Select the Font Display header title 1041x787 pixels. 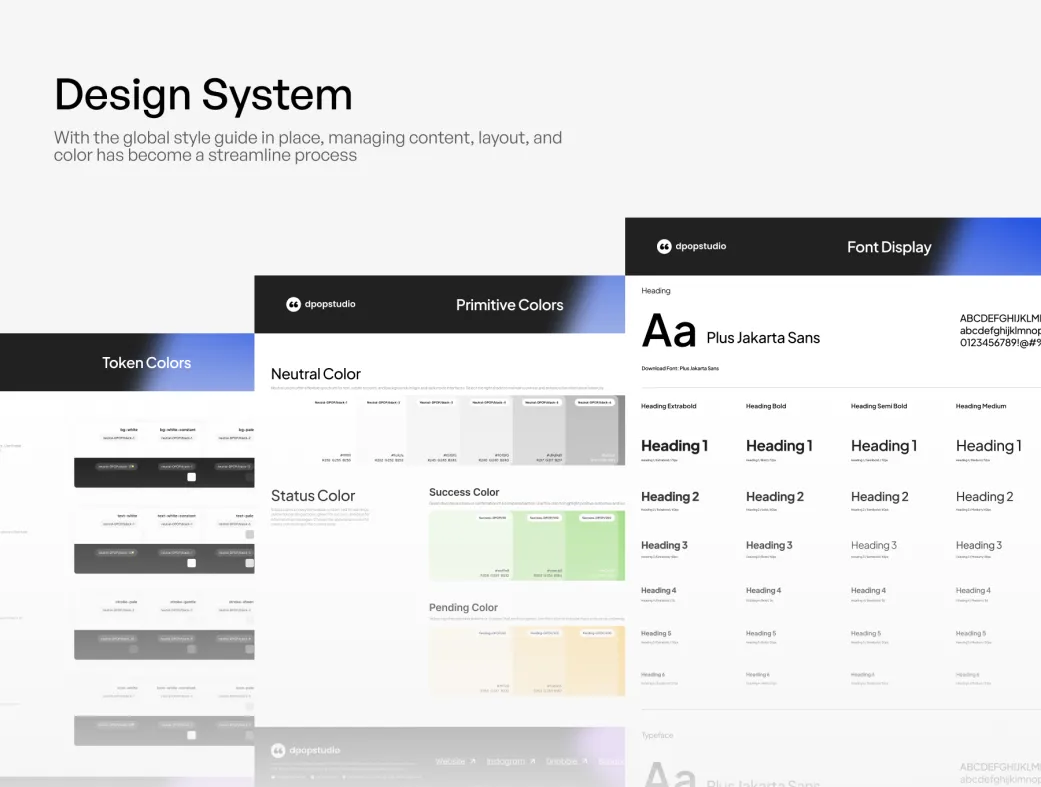(888, 247)
